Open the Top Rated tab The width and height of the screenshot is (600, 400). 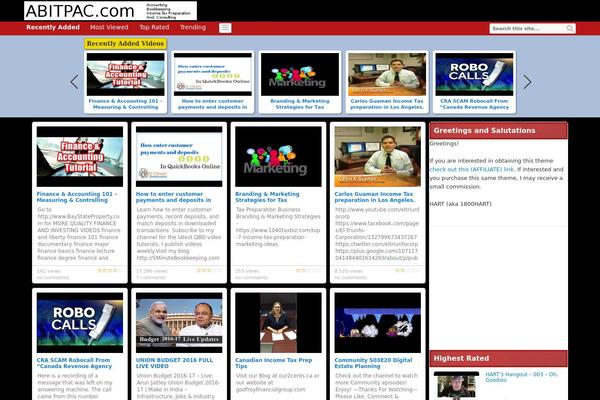coord(154,28)
